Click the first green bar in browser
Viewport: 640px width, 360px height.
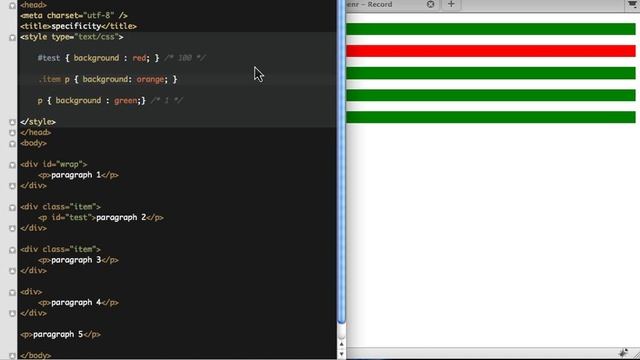click(x=491, y=29)
